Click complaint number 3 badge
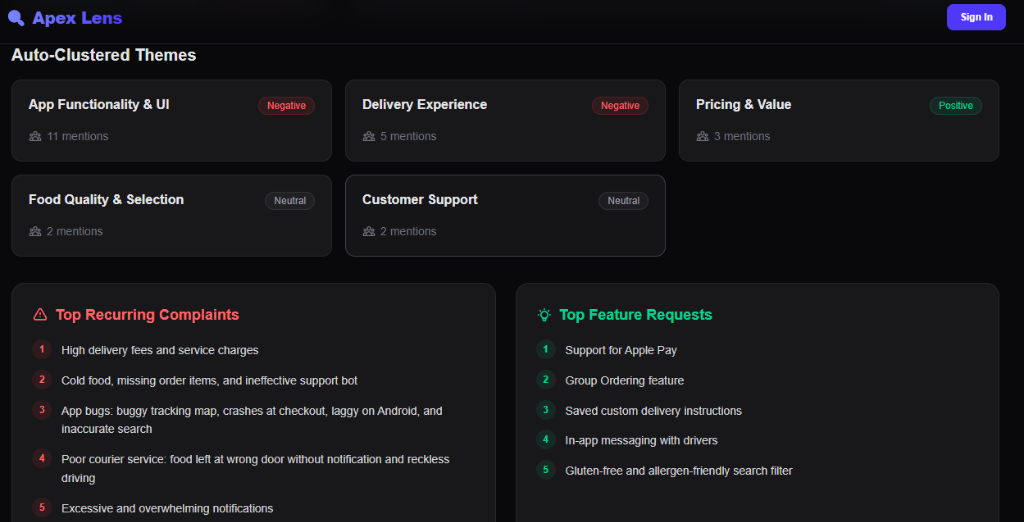 point(42,410)
